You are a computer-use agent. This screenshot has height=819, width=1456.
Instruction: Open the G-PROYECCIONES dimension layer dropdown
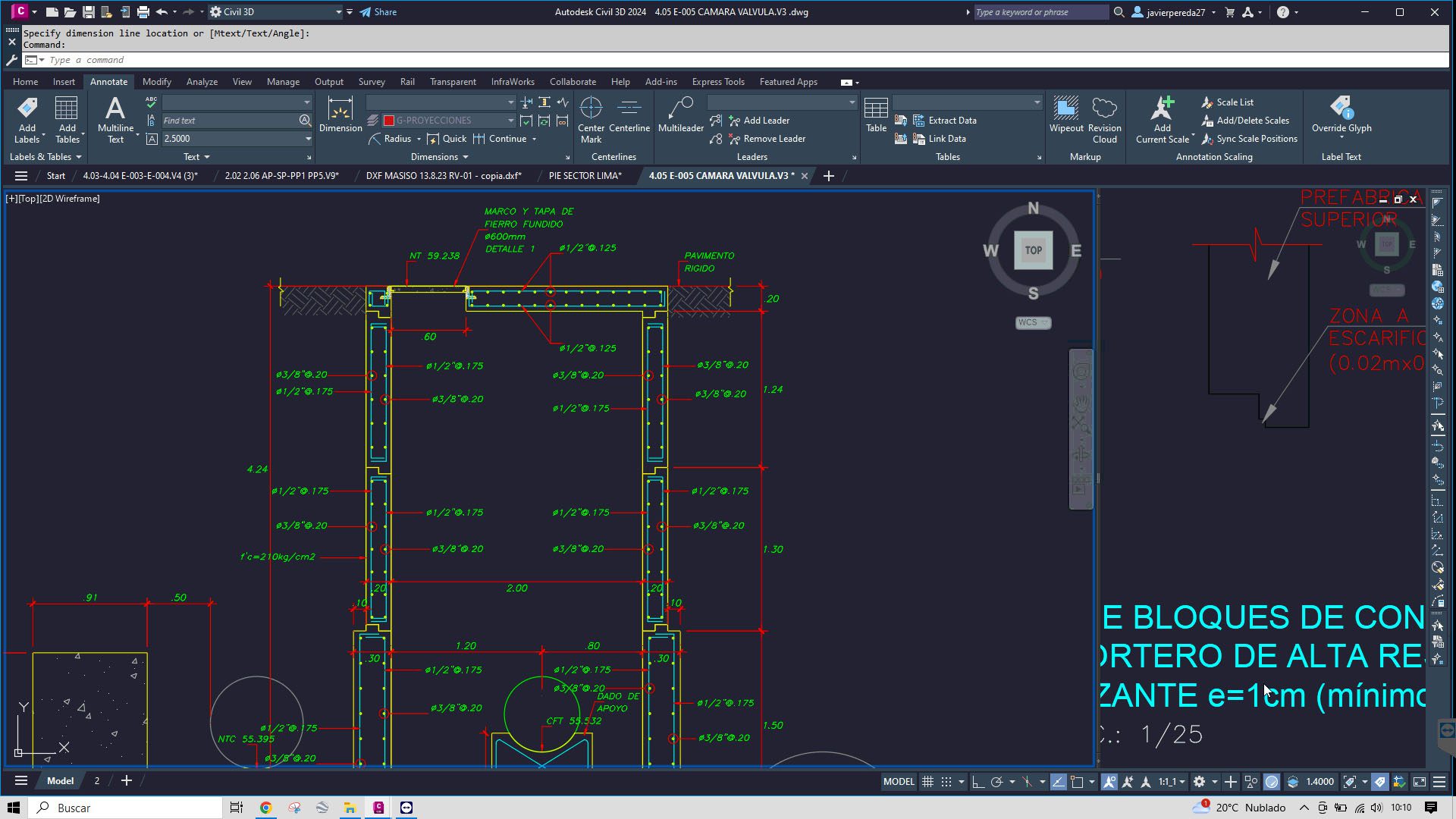510,121
